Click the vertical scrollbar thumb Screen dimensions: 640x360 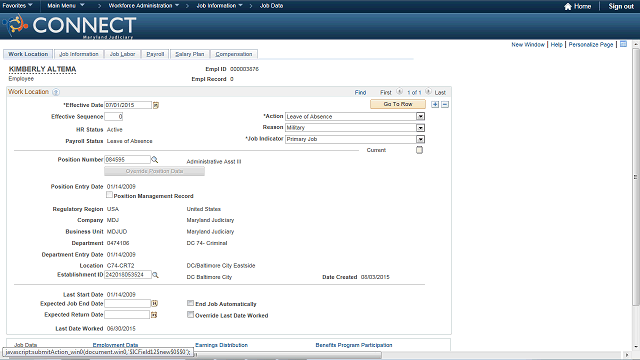[x=636, y=176]
